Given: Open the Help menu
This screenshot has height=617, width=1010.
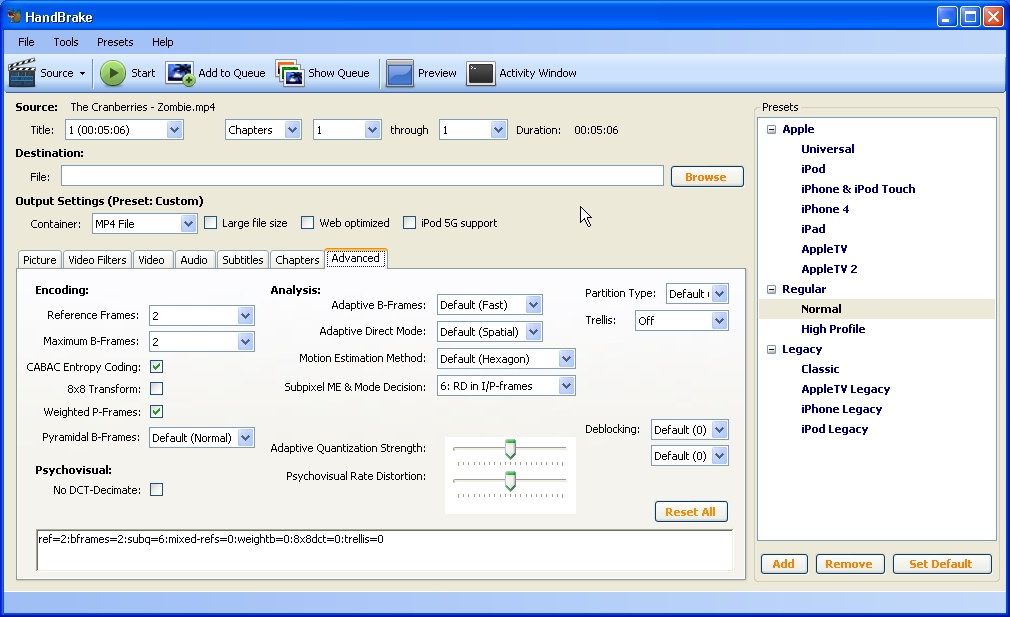Looking at the screenshot, I should click(162, 42).
